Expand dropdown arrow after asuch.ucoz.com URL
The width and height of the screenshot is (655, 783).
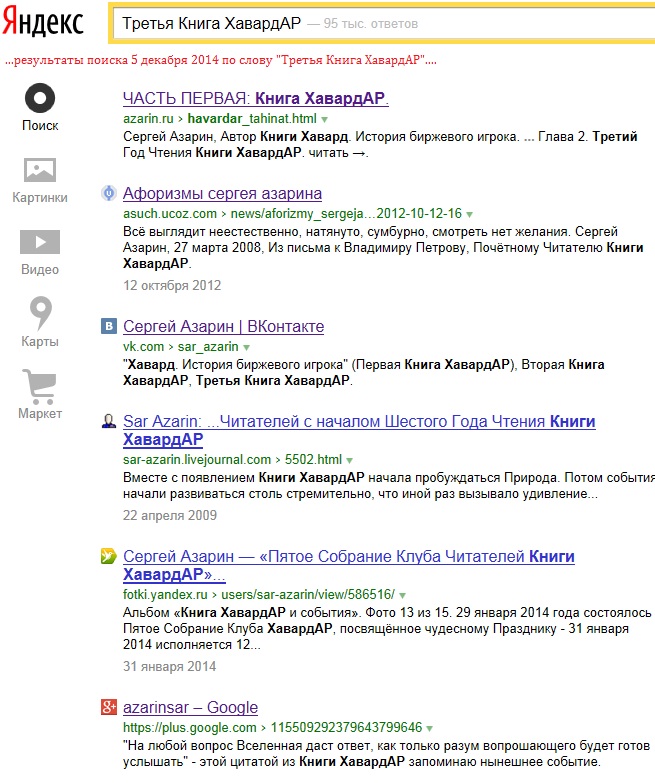pyautogui.click(x=469, y=214)
